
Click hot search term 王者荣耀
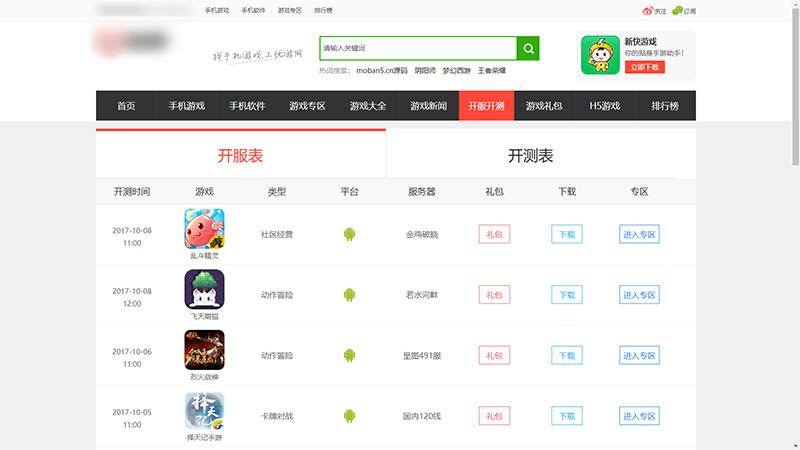coord(491,70)
